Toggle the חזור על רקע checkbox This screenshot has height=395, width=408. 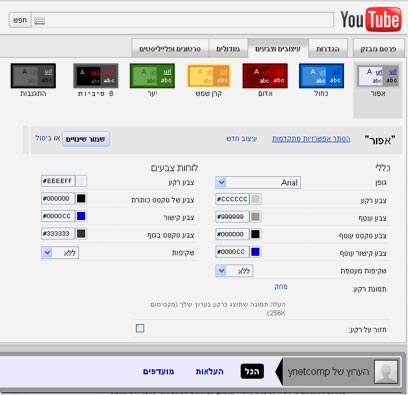point(140,328)
